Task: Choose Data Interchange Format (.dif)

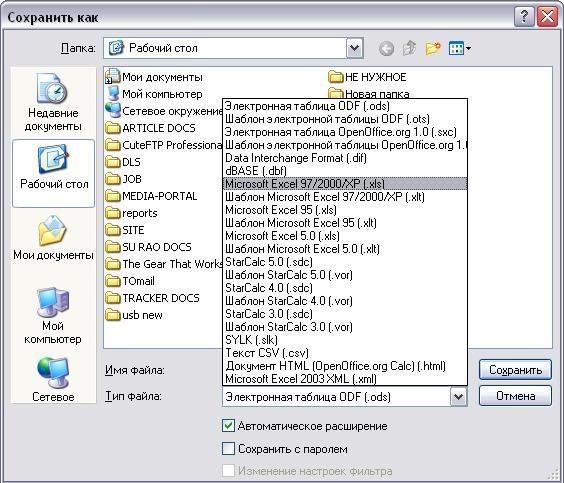Action: point(345,158)
